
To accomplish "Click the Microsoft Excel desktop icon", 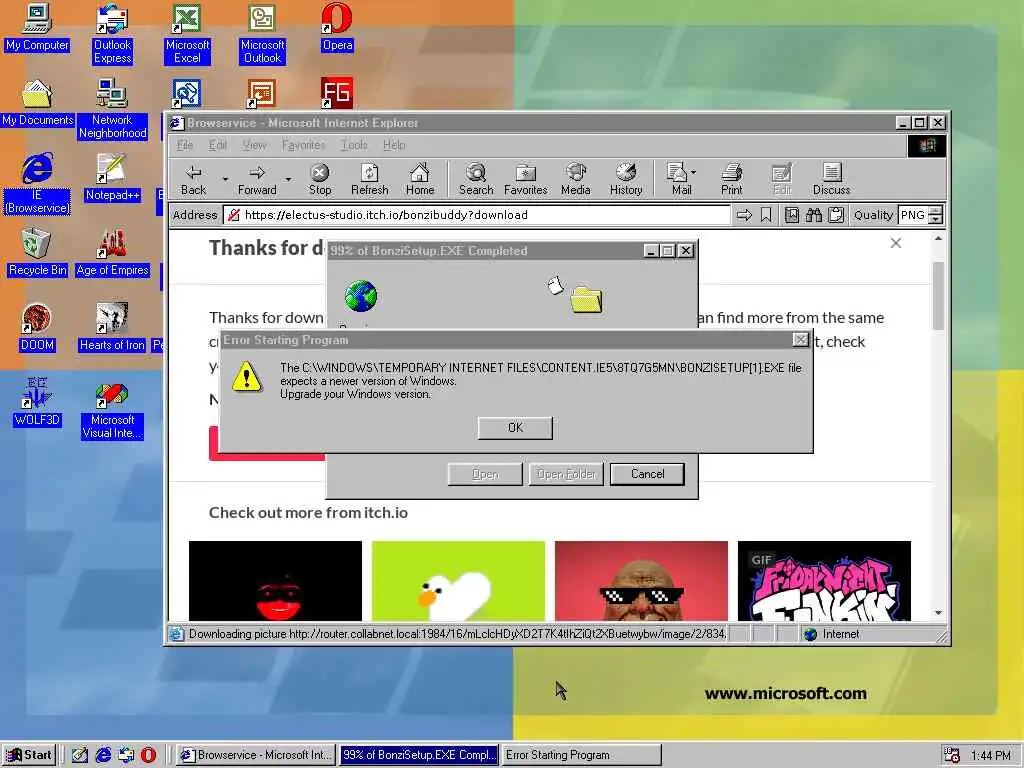I will 187,34.
